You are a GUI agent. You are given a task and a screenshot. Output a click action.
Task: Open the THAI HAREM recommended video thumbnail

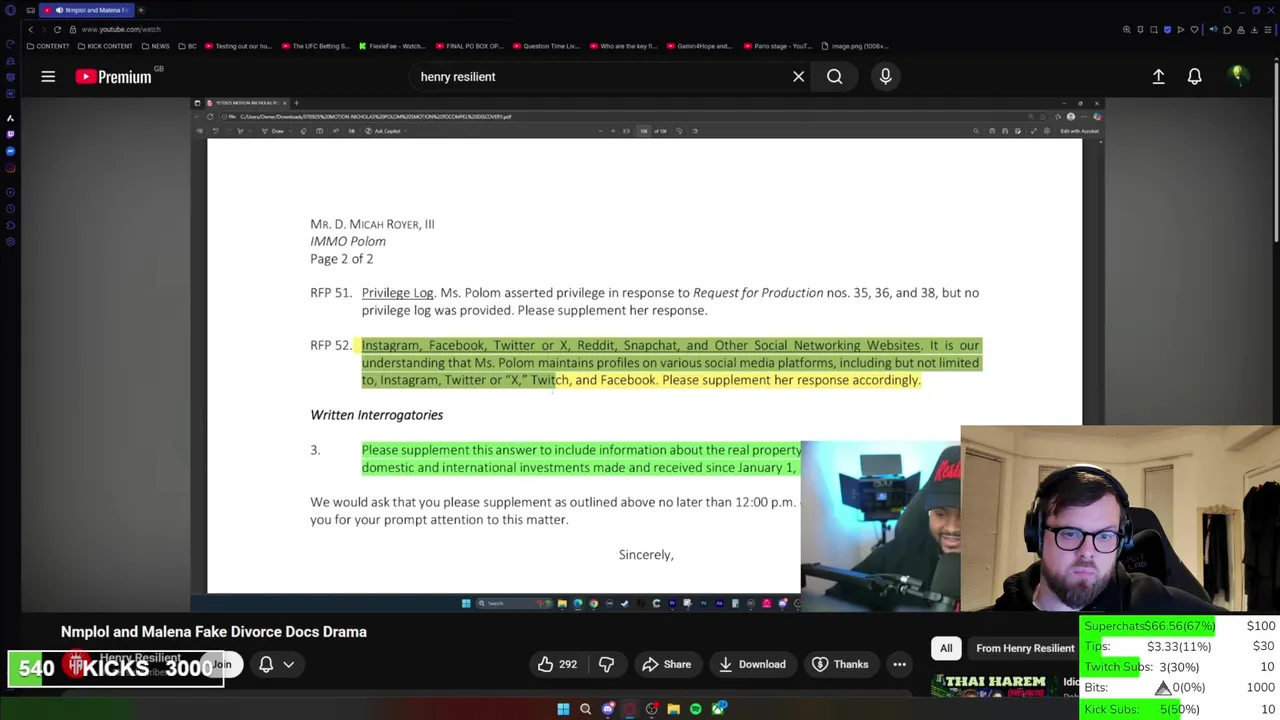[991, 685]
